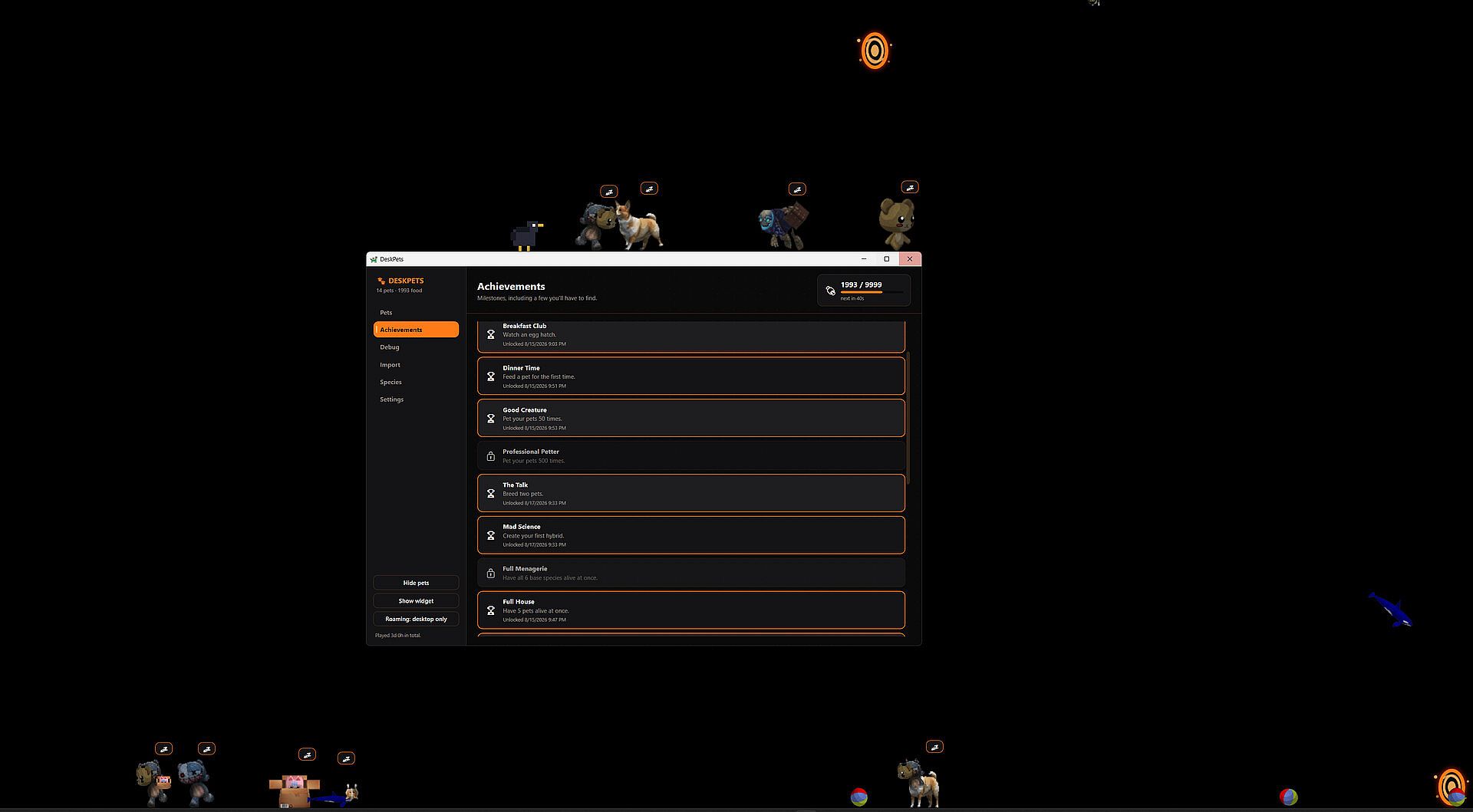Click the trophy icon on Dinner Time achievement
The height and width of the screenshot is (812, 1473).
tap(491, 376)
